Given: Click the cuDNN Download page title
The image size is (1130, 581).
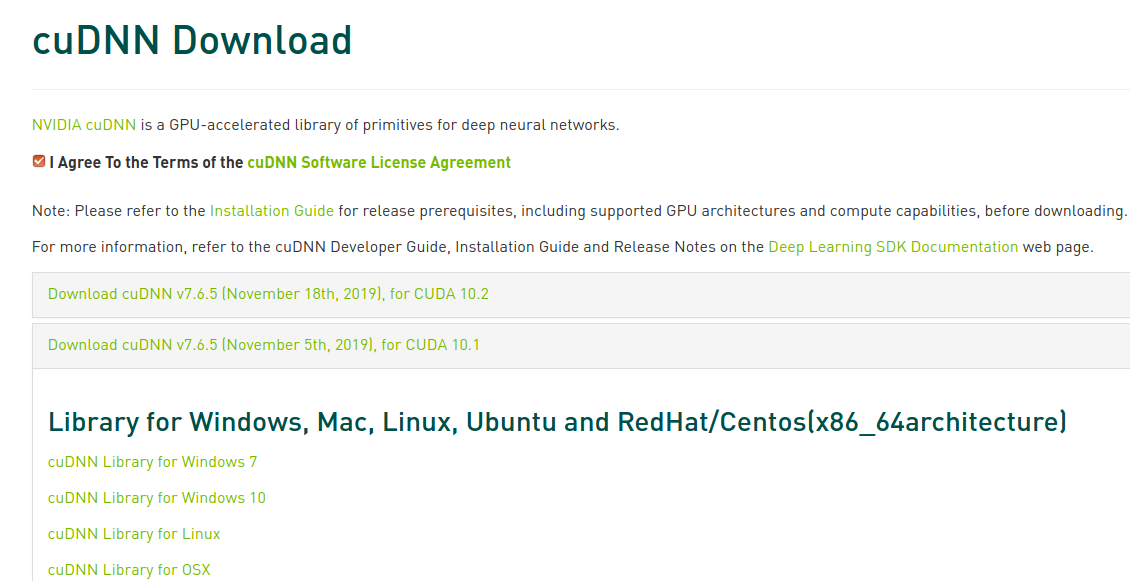Looking at the screenshot, I should click(191, 40).
